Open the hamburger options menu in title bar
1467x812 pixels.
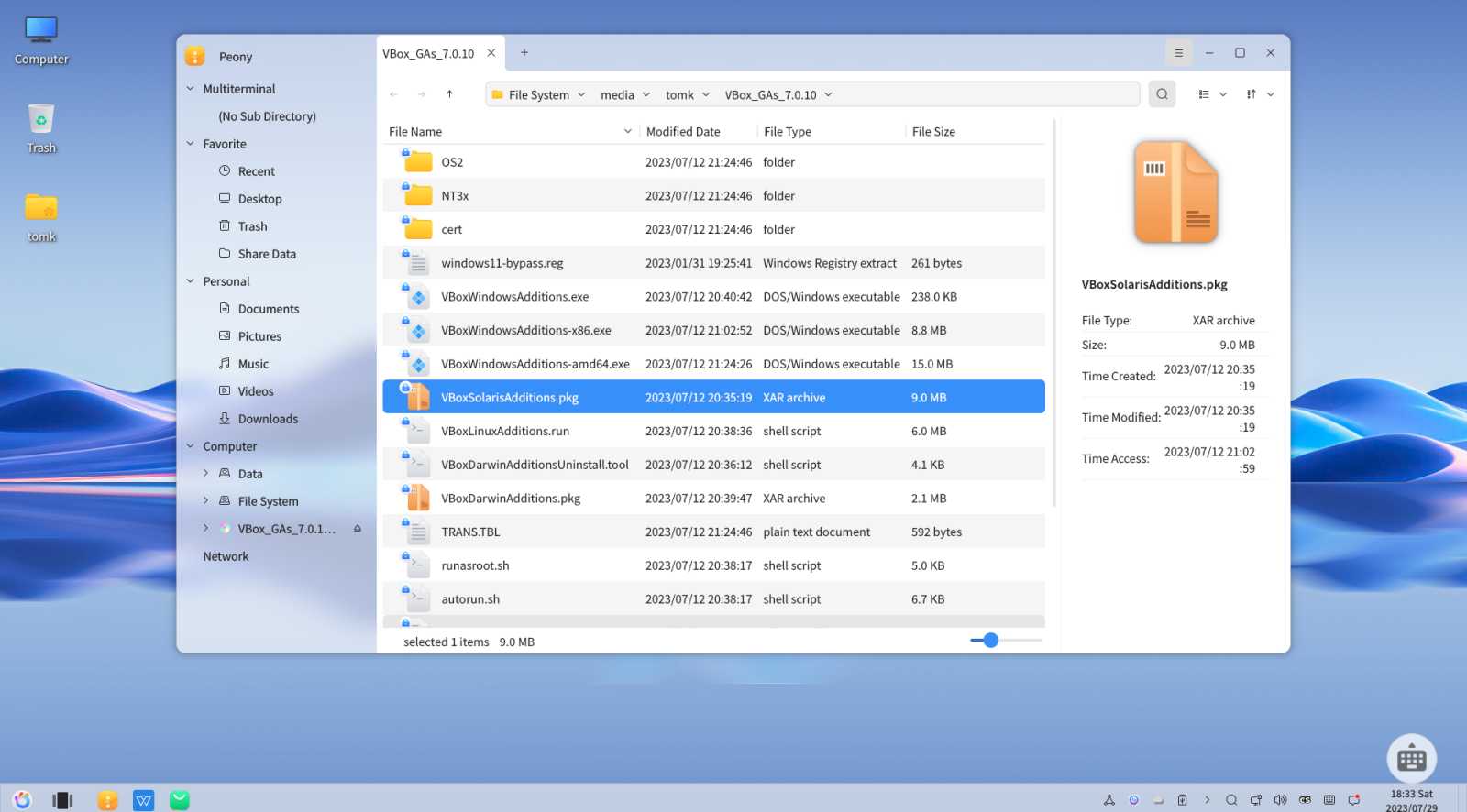click(1179, 53)
